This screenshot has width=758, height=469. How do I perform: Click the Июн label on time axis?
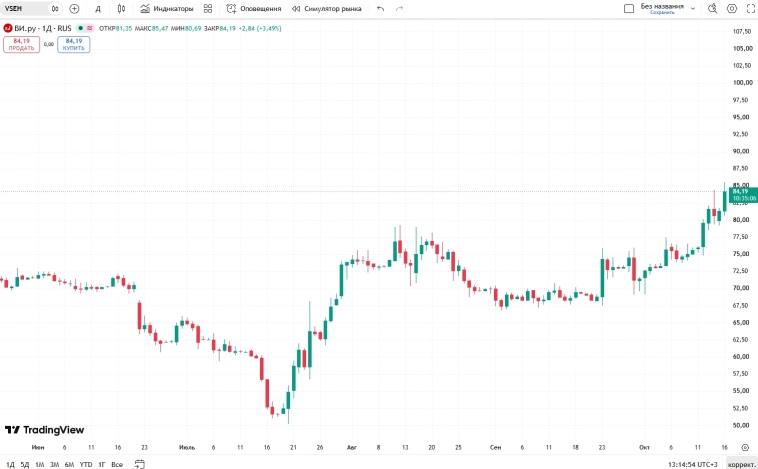tap(38, 447)
